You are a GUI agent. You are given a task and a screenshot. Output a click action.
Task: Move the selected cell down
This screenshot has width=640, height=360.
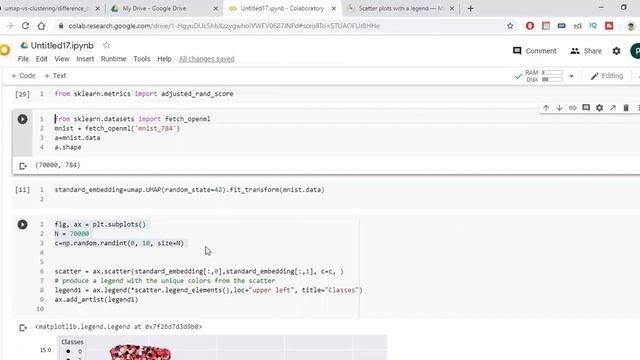coord(559,108)
